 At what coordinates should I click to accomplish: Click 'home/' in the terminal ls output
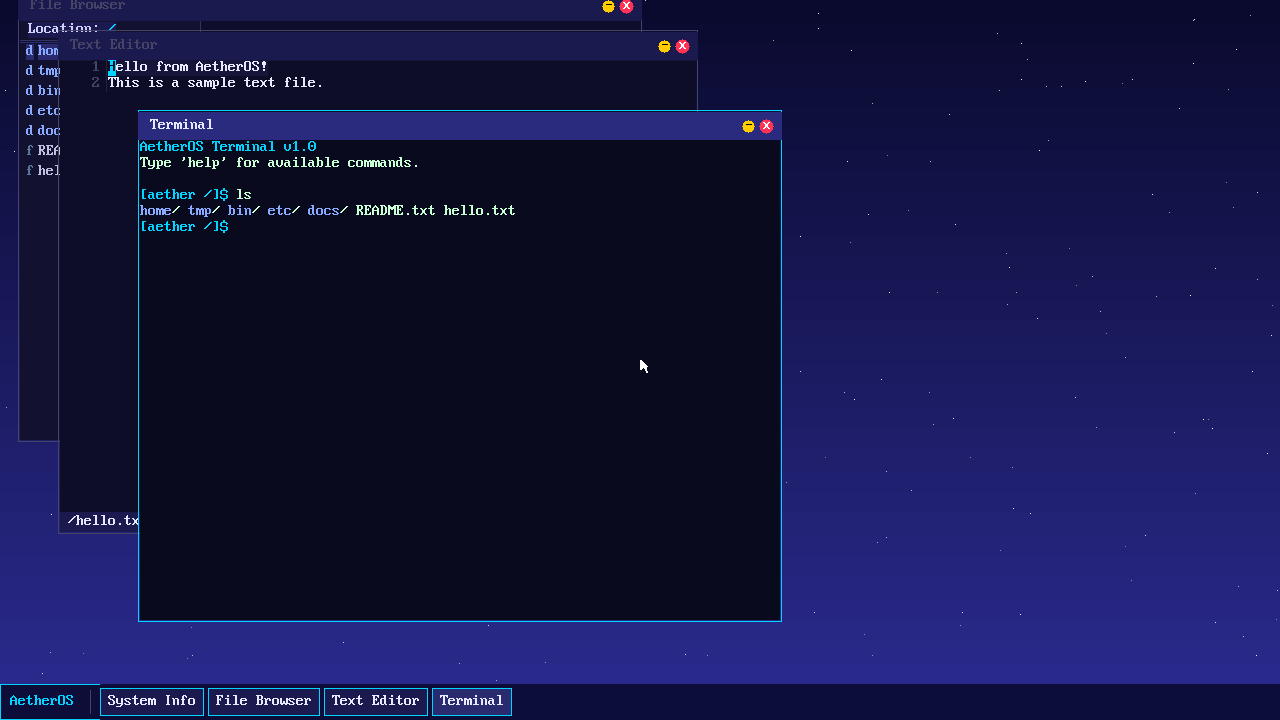tap(160, 211)
